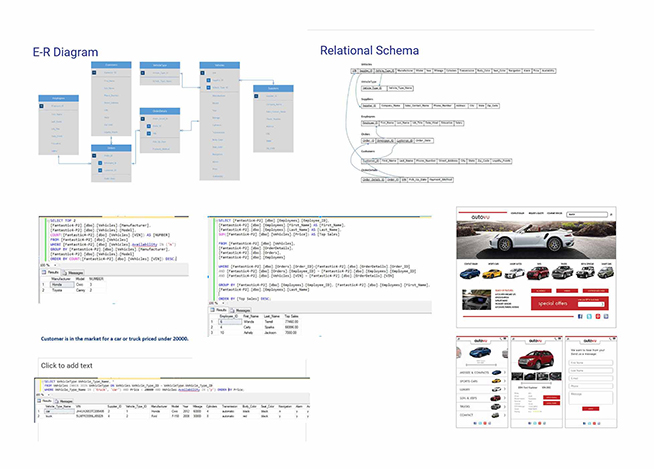Click the 'Customer is in the market' caption
The width and height of the screenshot is (654, 469).
coord(117,339)
